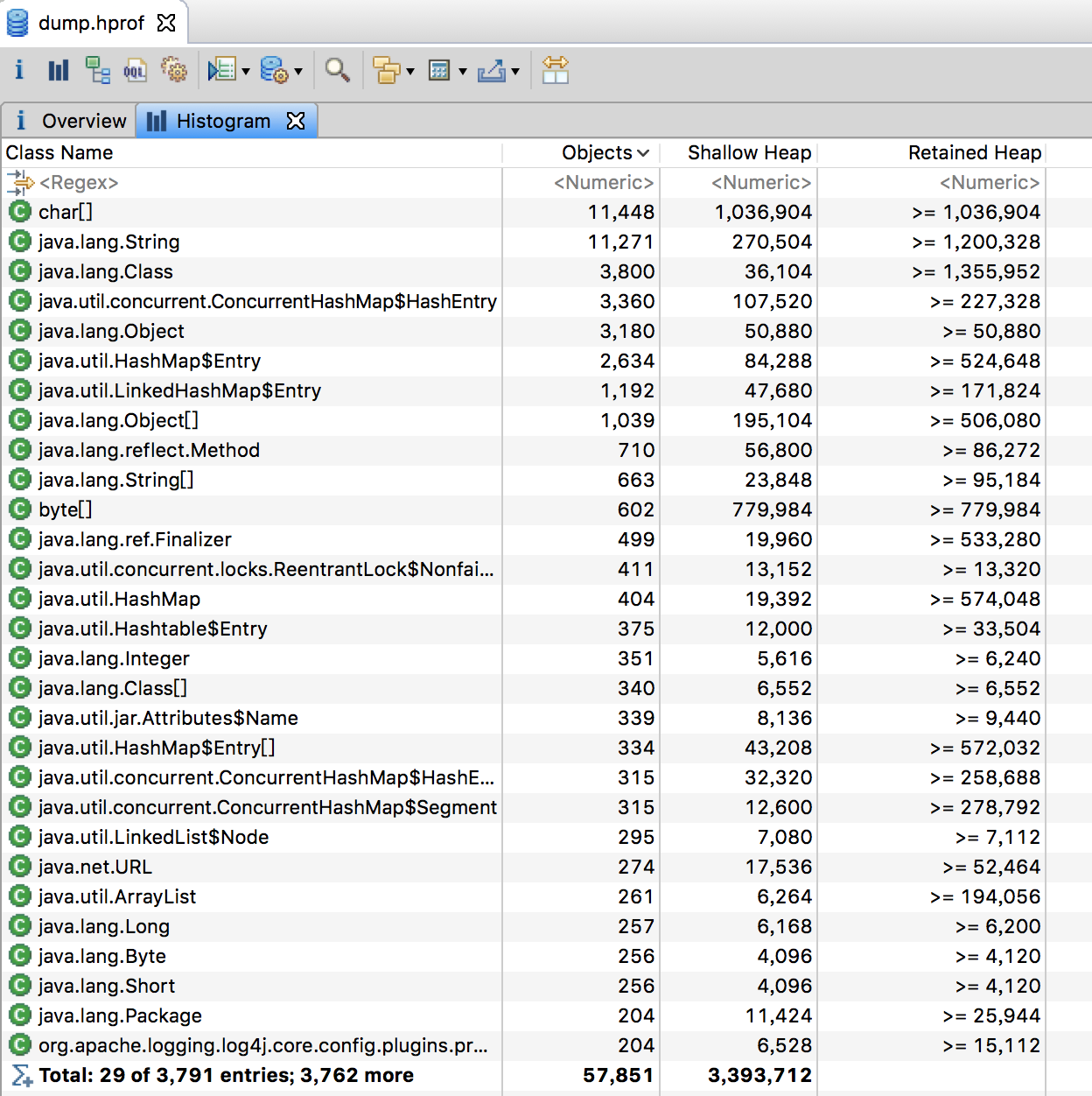The width and height of the screenshot is (1092, 1096).
Task: Close the Histogram tab
Action: point(297,121)
